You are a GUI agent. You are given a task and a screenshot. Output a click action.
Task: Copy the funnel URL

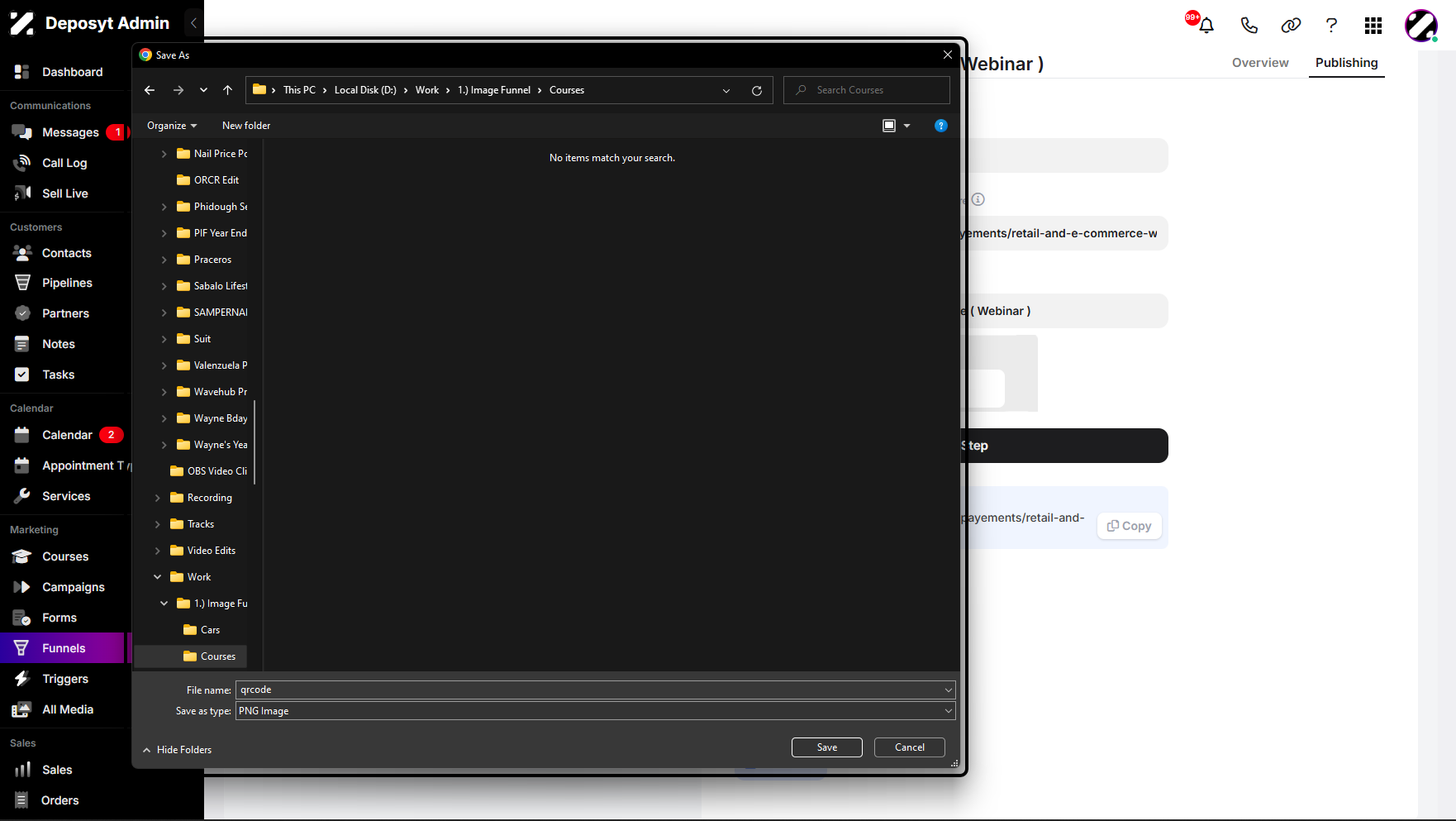click(x=1129, y=526)
